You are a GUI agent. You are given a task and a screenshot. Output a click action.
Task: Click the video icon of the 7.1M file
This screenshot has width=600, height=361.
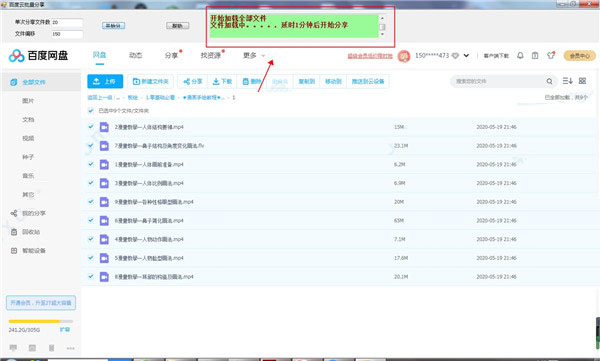[104, 239]
